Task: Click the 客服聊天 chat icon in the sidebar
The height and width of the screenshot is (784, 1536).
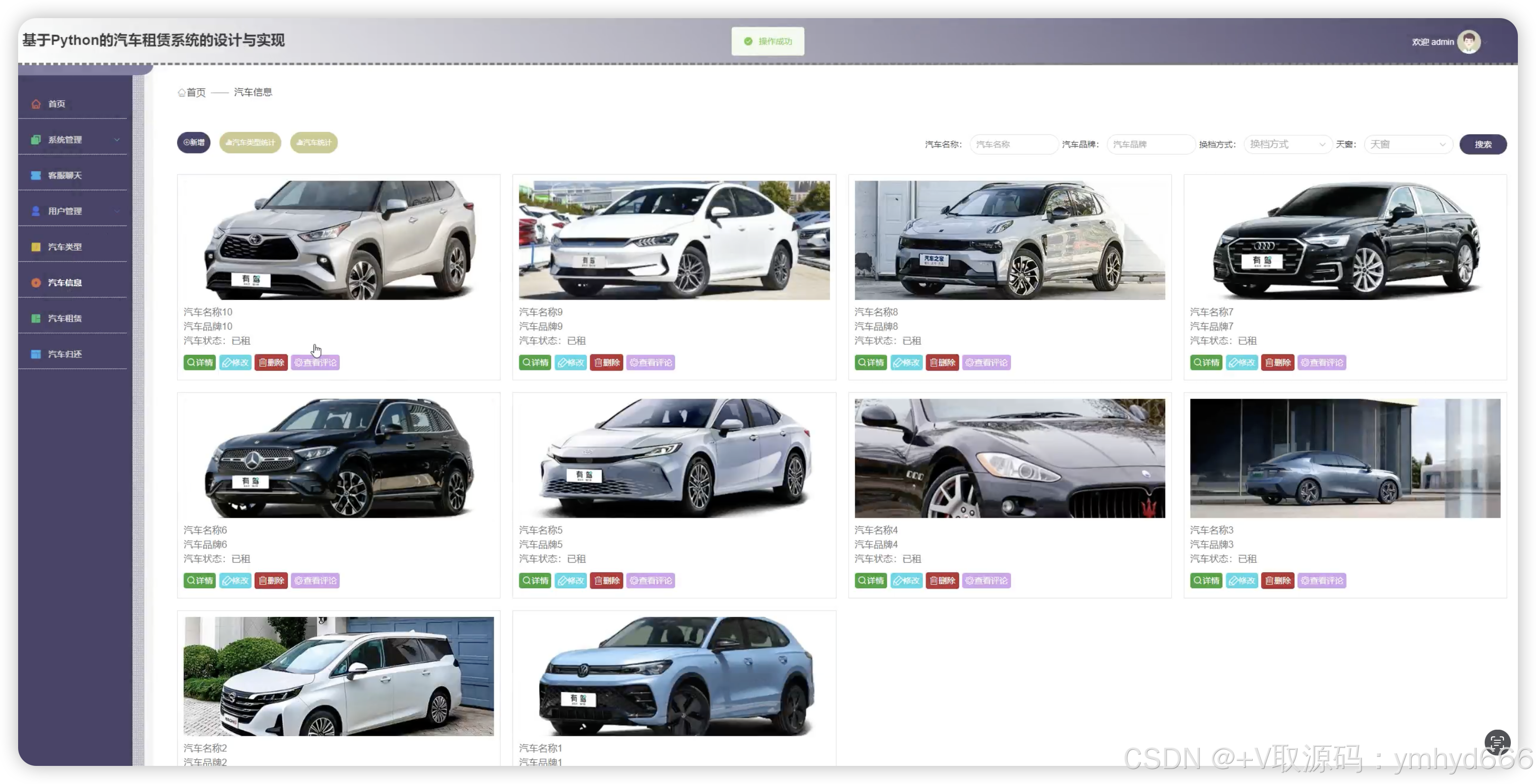Action: pyautogui.click(x=36, y=175)
